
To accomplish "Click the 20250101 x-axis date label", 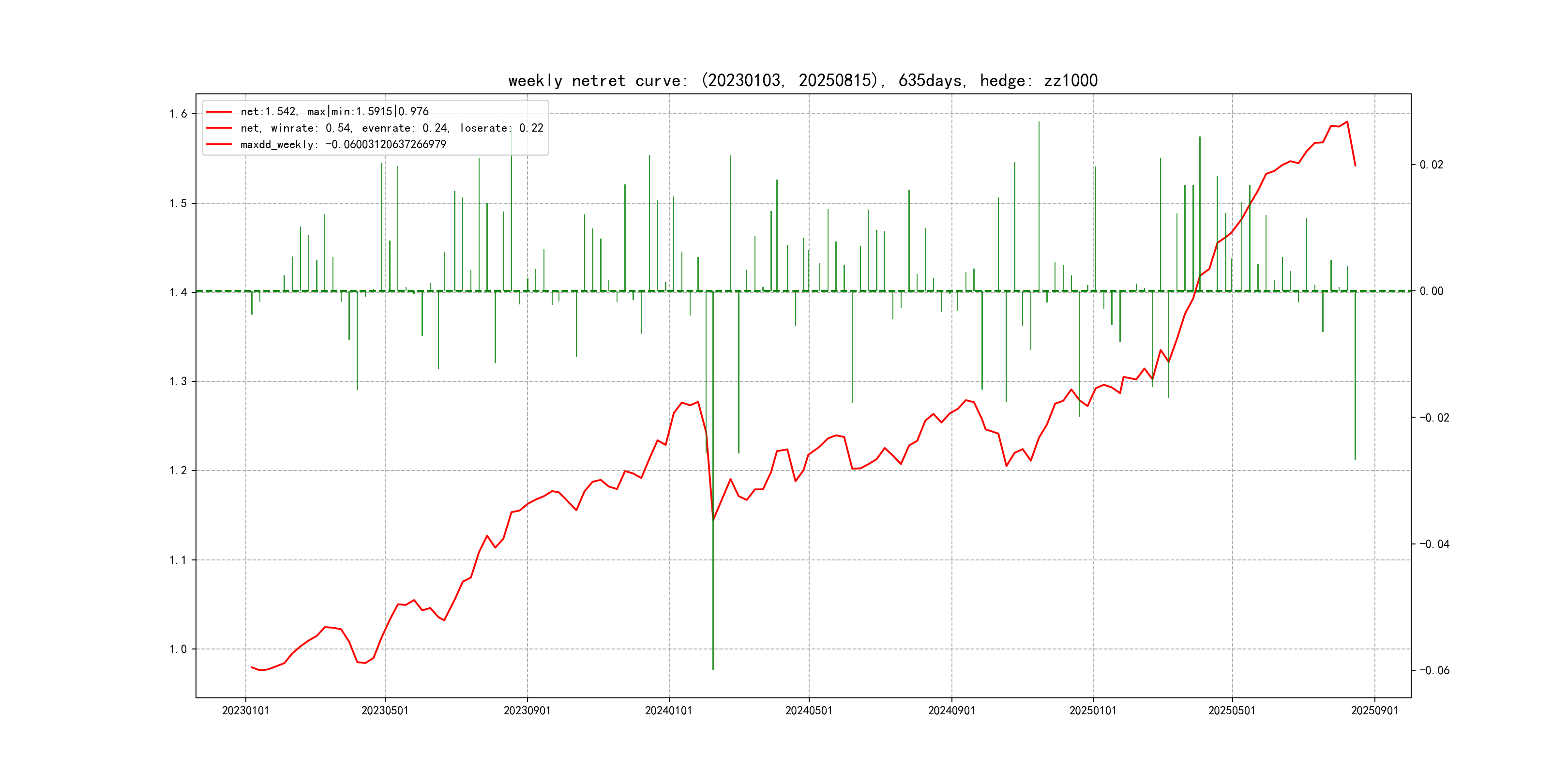I will [x=1093, y=710].
